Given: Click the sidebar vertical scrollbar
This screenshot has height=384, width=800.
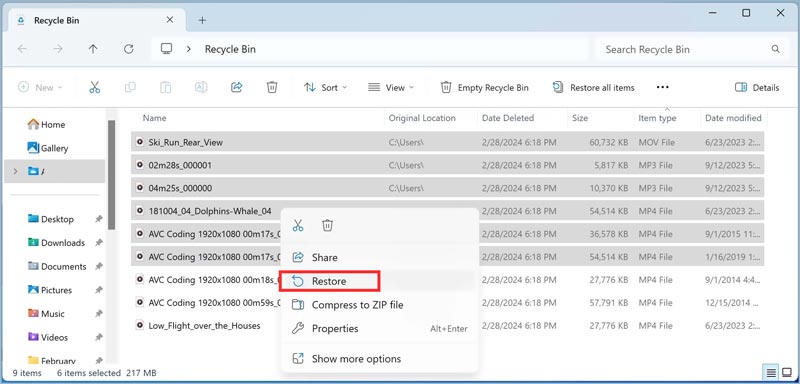Looking at the screenshot, I should point(111,175).
